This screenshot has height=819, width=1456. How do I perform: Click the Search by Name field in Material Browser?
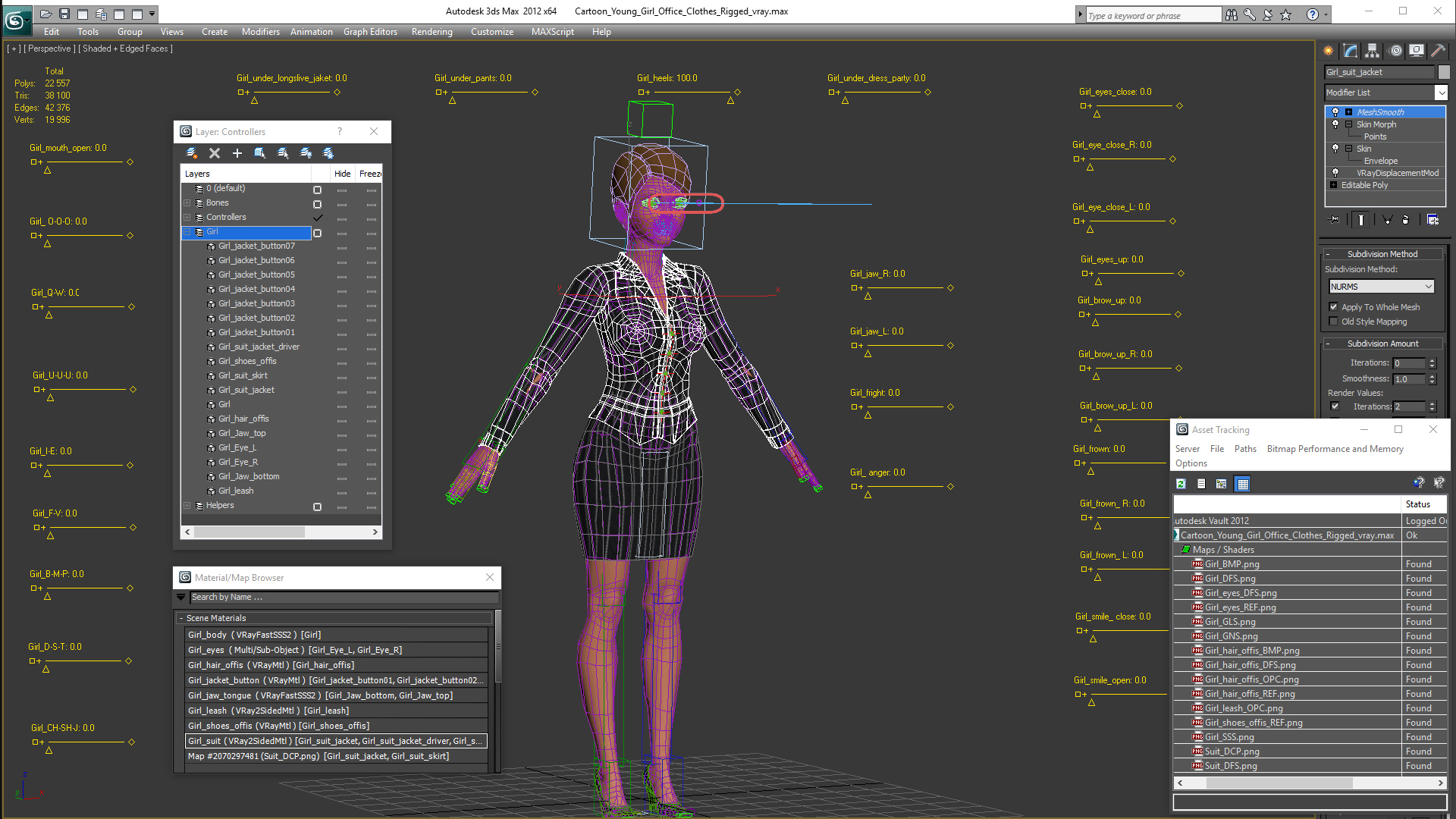(343, 598)
